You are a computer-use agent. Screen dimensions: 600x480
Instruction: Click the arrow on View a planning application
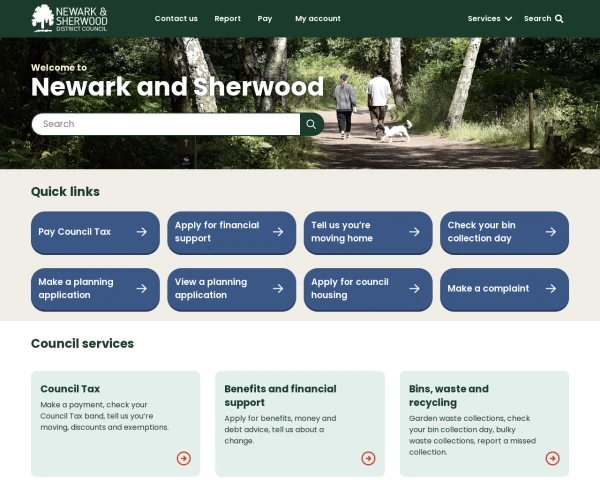278,288
